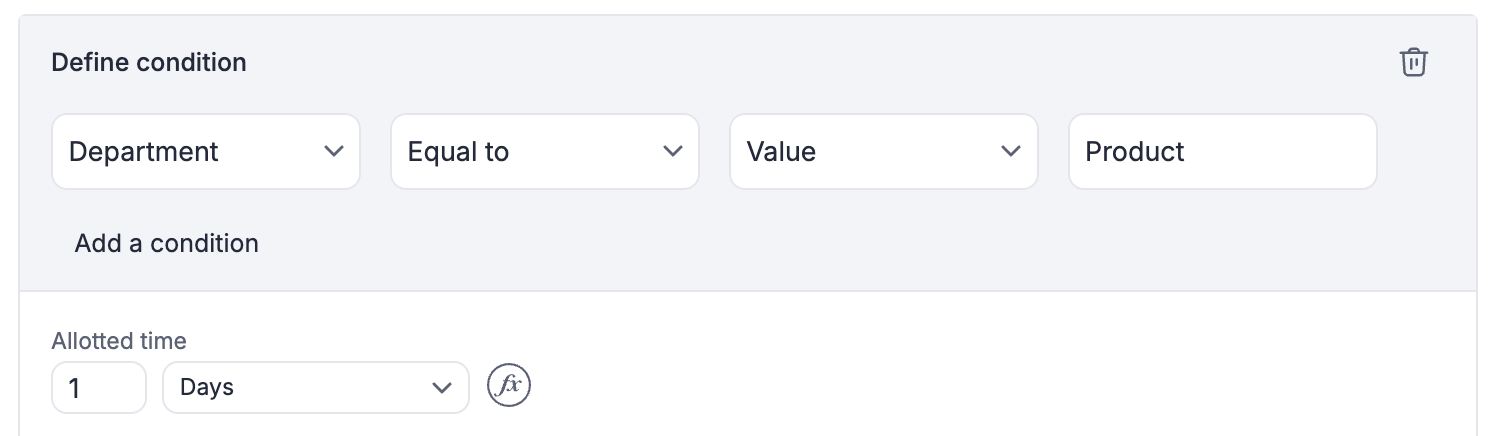This screenshot has width=1496, height=436.
Task: Click the Allotted time label
Action: 119,341
